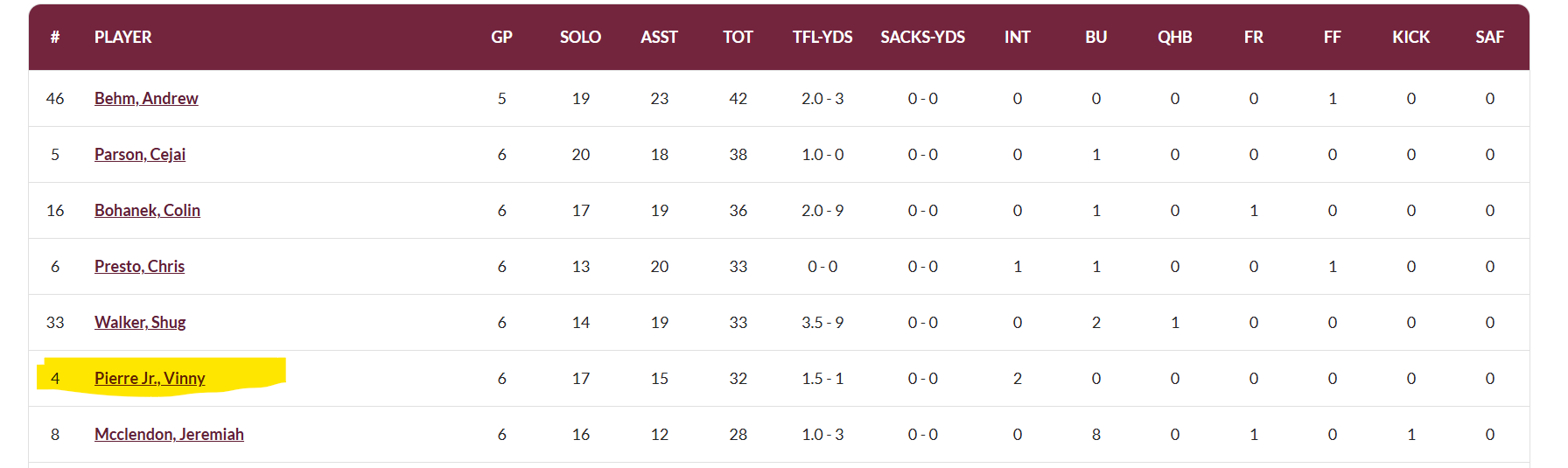1568x468 pixels.
Task: Click Mcclendon, Jeremiah player link
Action: pos(169,435)
